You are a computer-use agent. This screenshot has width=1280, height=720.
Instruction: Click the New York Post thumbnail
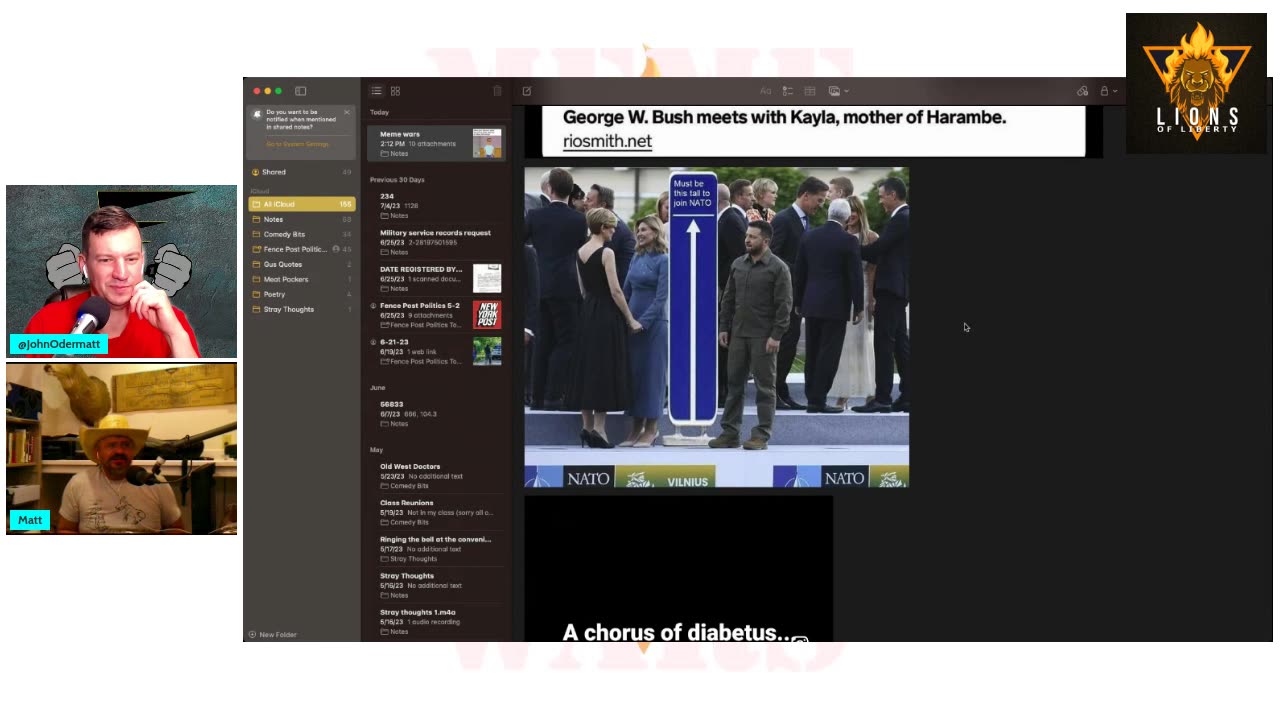coord(487,315)
